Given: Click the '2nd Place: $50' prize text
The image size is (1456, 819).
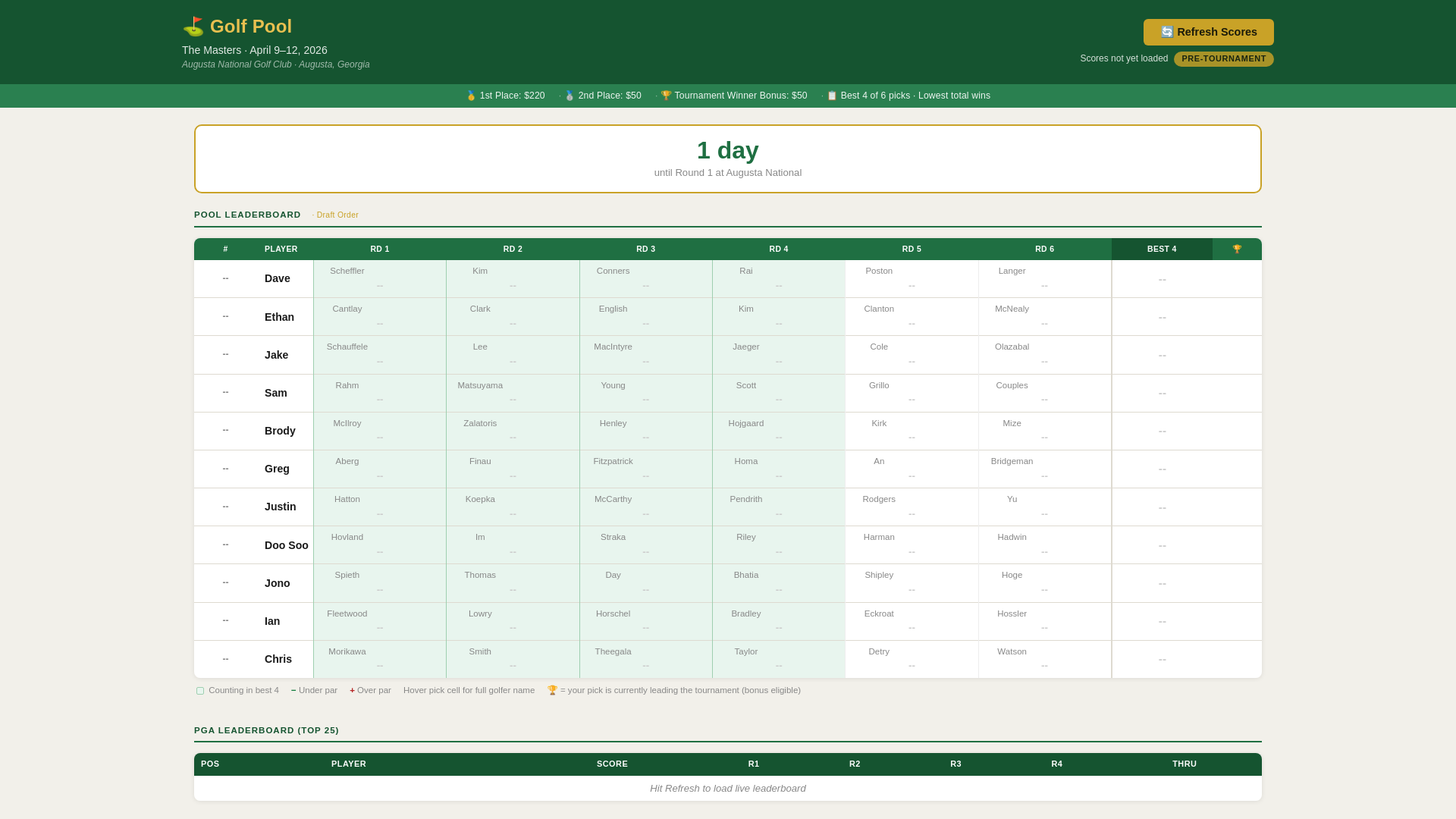Looking at the screenshot, I should (603, 96).
